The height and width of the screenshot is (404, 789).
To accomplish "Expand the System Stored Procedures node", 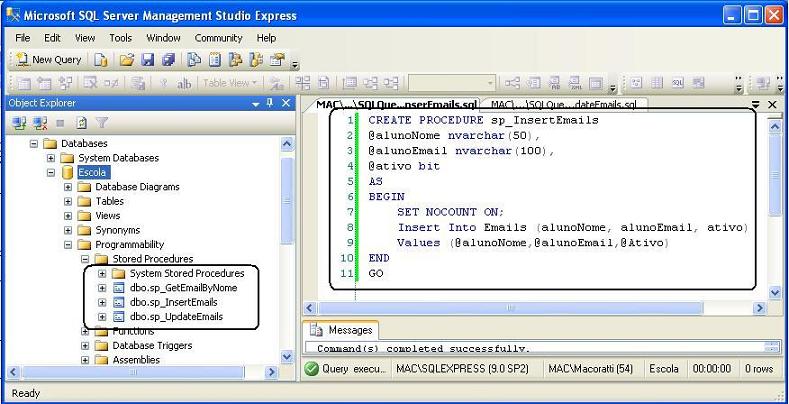I will coord(102,274).
